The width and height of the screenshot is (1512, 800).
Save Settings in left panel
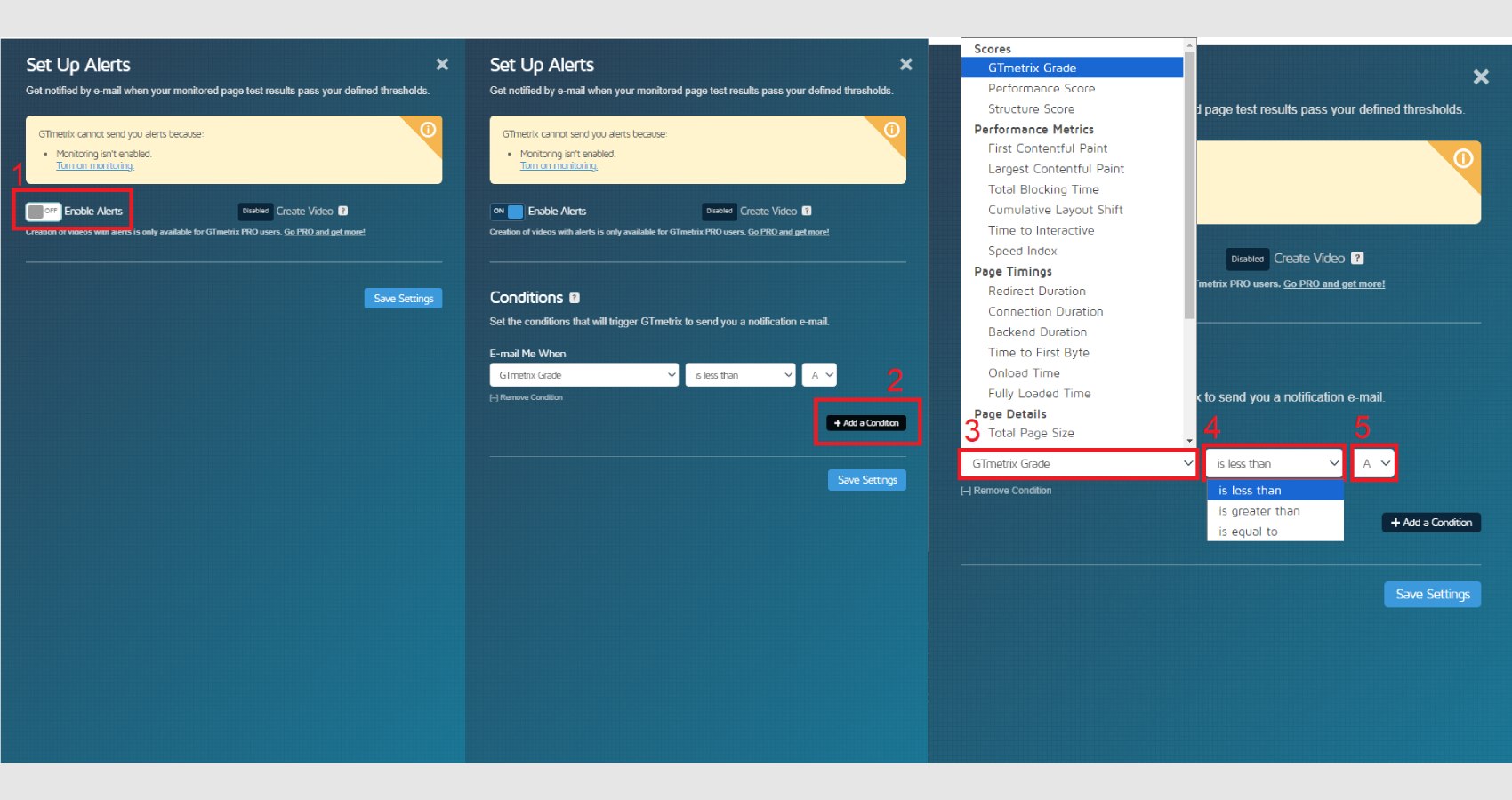pos(403,299)
